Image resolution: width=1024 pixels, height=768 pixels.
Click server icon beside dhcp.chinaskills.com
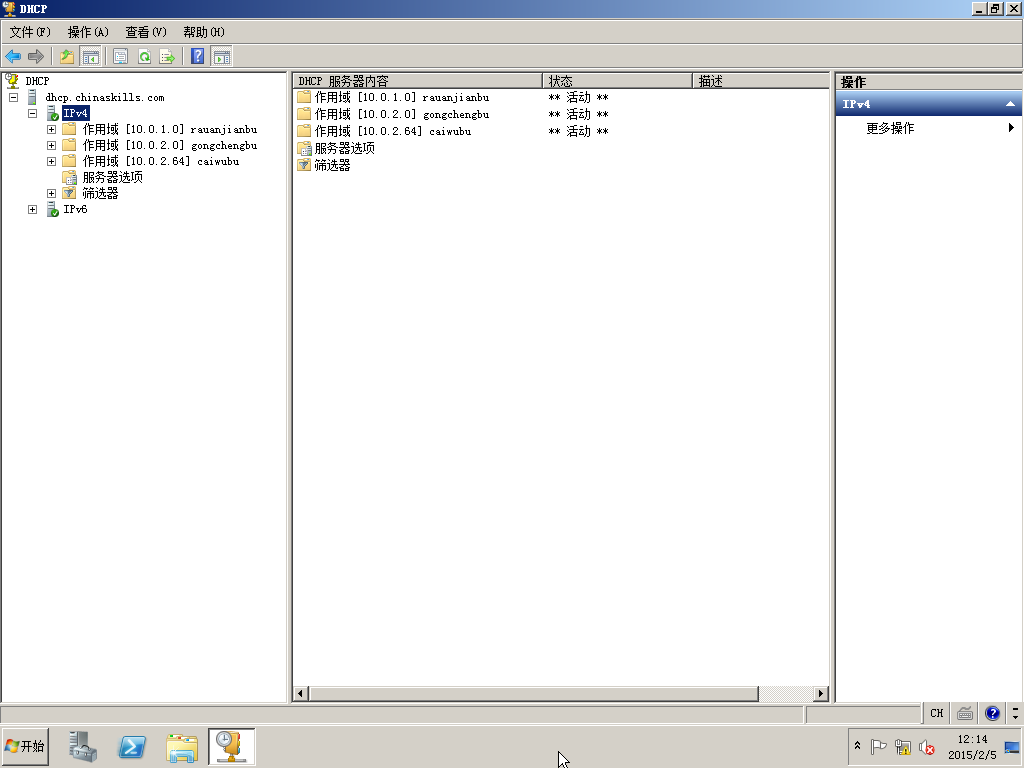(32, 97)
